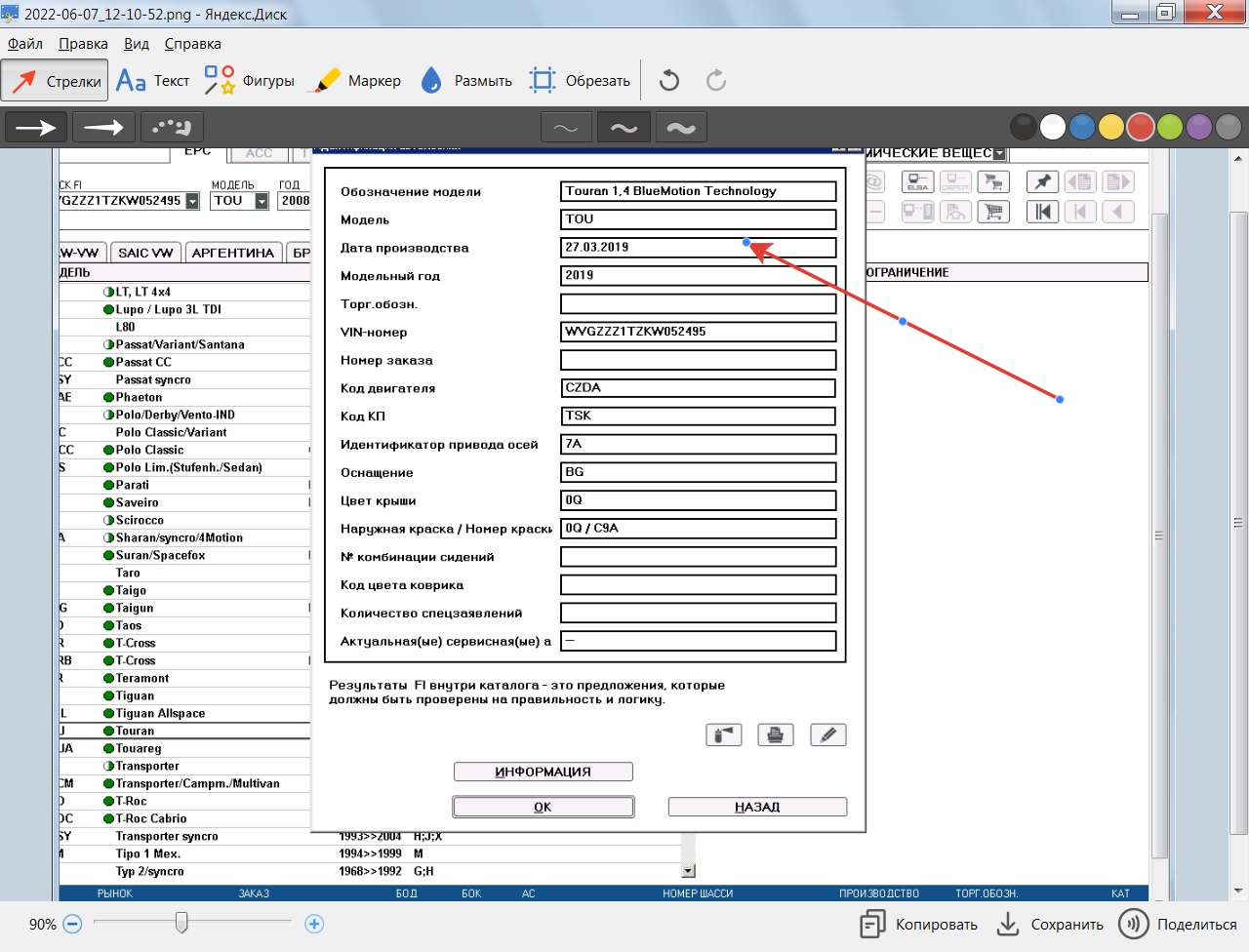1249x952 pixels.
Task: Pick the blue color swatch
Action: 1082,127
